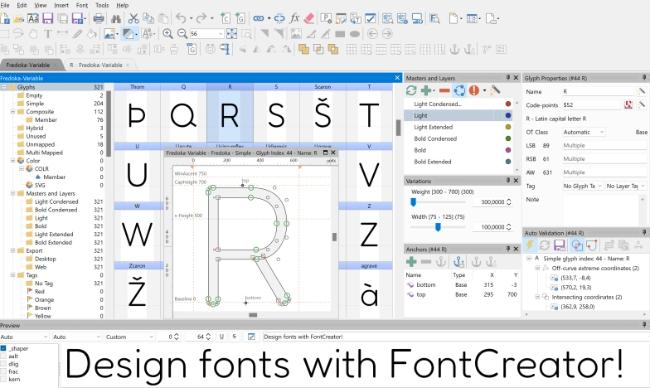Image resolution: width=650 pixels, height=388 pixels.
Task: Click the Width slider handle
Action: 438,227
